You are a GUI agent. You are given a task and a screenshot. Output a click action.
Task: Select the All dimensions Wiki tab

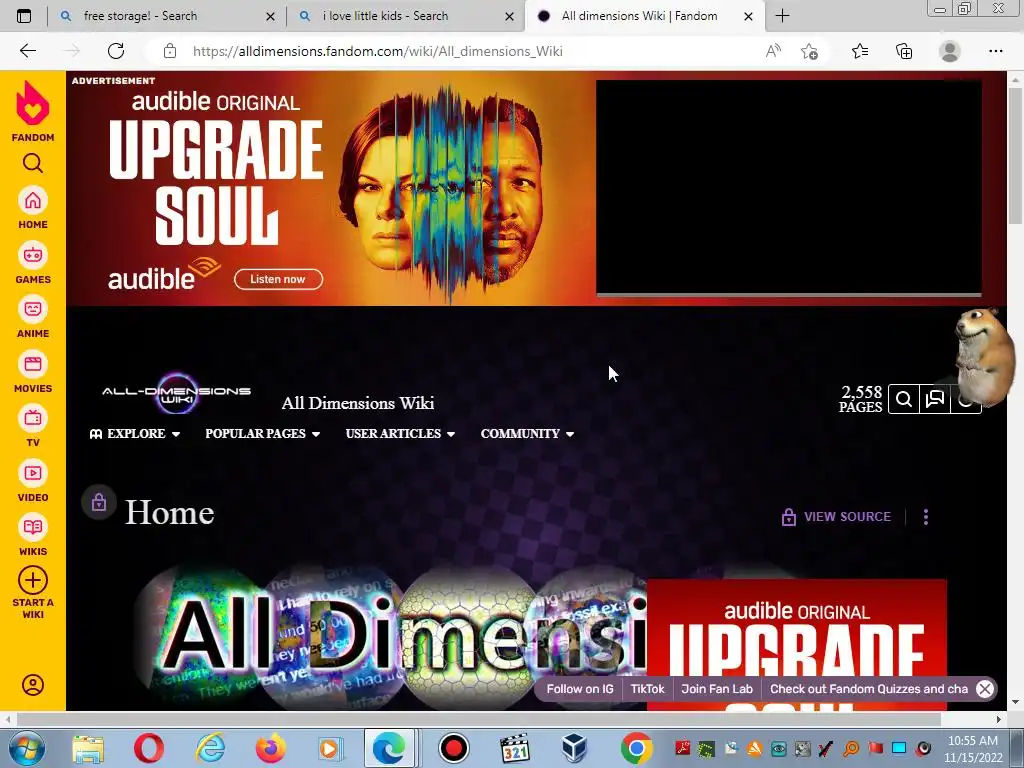pos(639,16)
